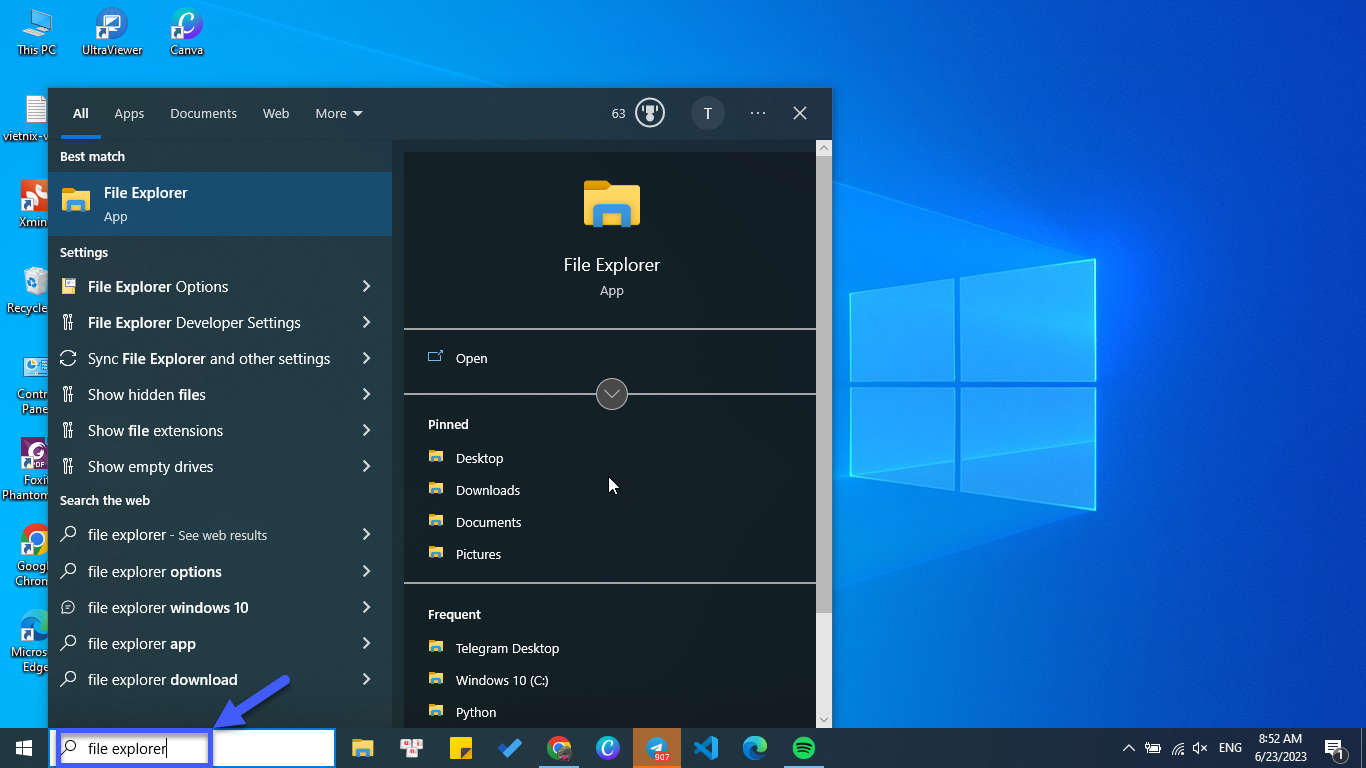Open Spotify from the taskbar

point(804,748)
